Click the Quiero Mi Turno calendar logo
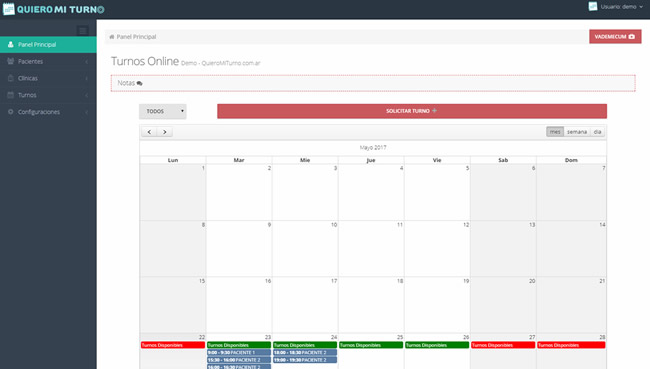 (x=8, y=9)
